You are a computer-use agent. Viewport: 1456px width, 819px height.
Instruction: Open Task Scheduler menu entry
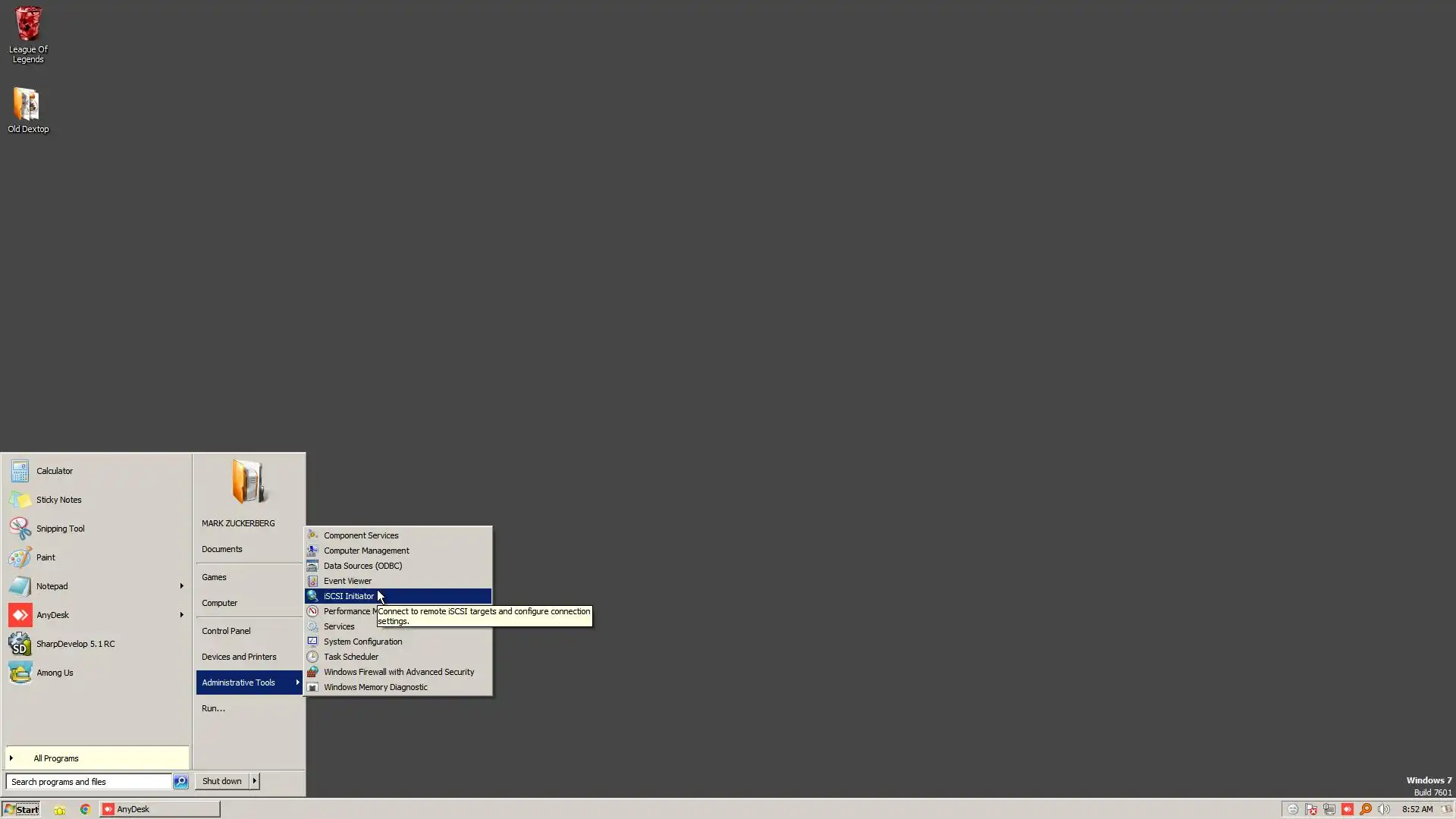[x=350, y=657]
